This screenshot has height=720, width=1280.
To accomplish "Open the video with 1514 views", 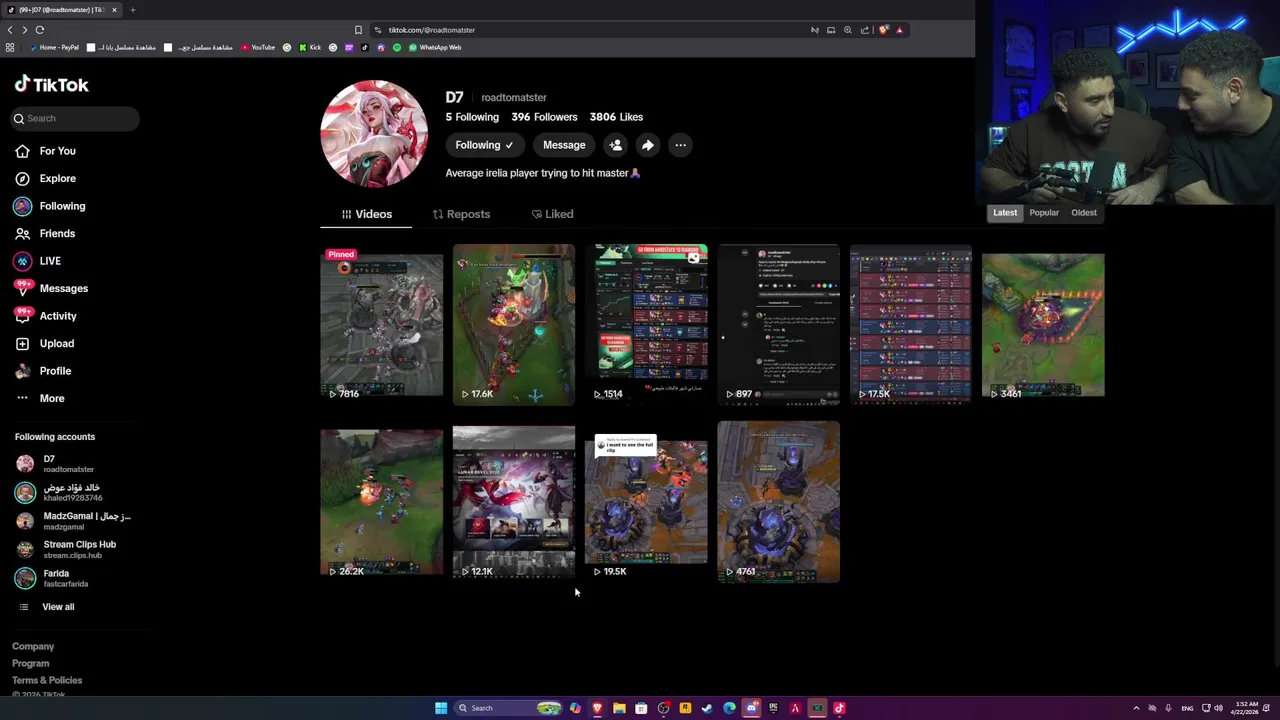I will [x=646, y=324].
